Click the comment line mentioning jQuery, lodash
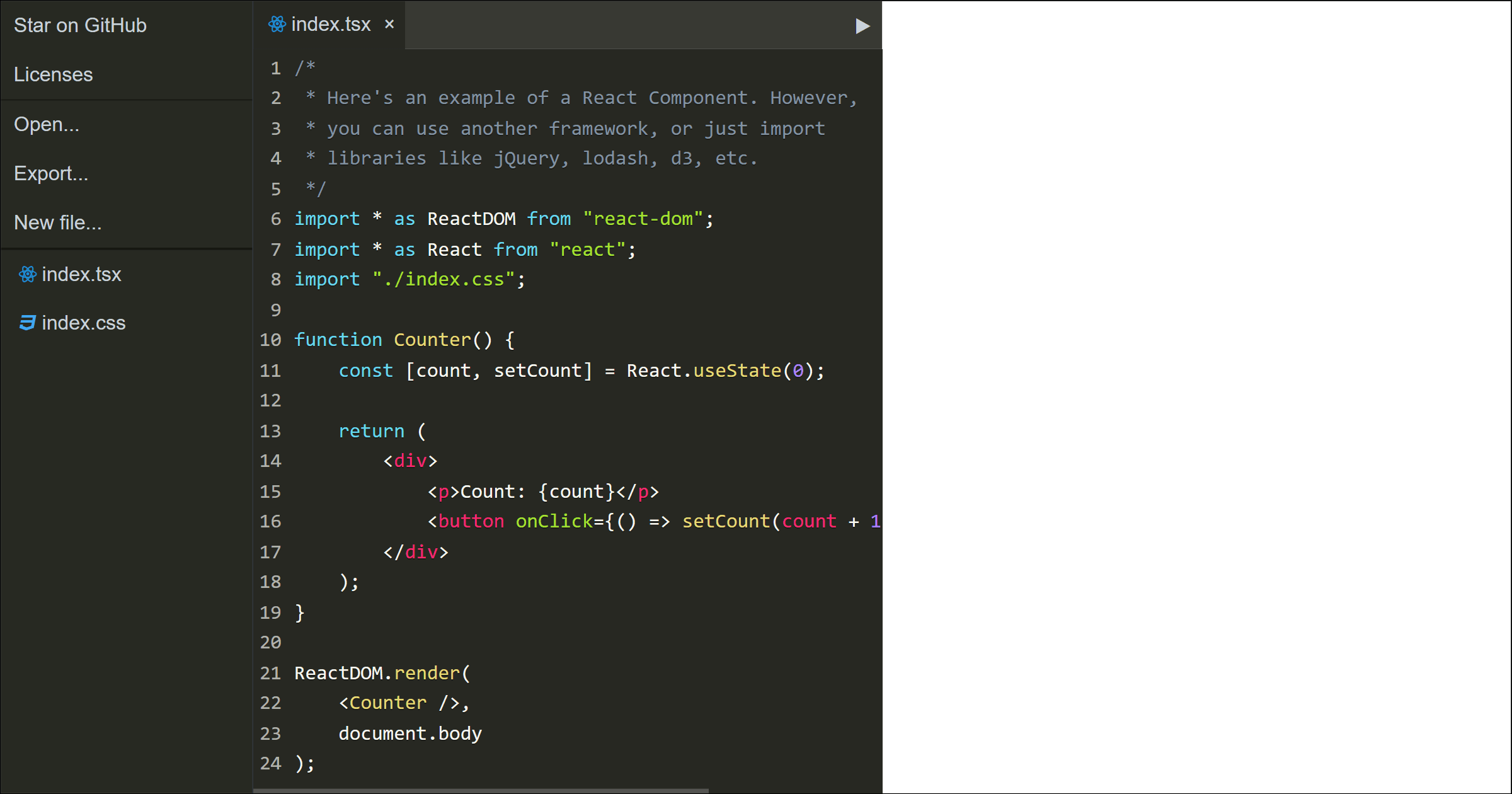 tap(531, 158)
